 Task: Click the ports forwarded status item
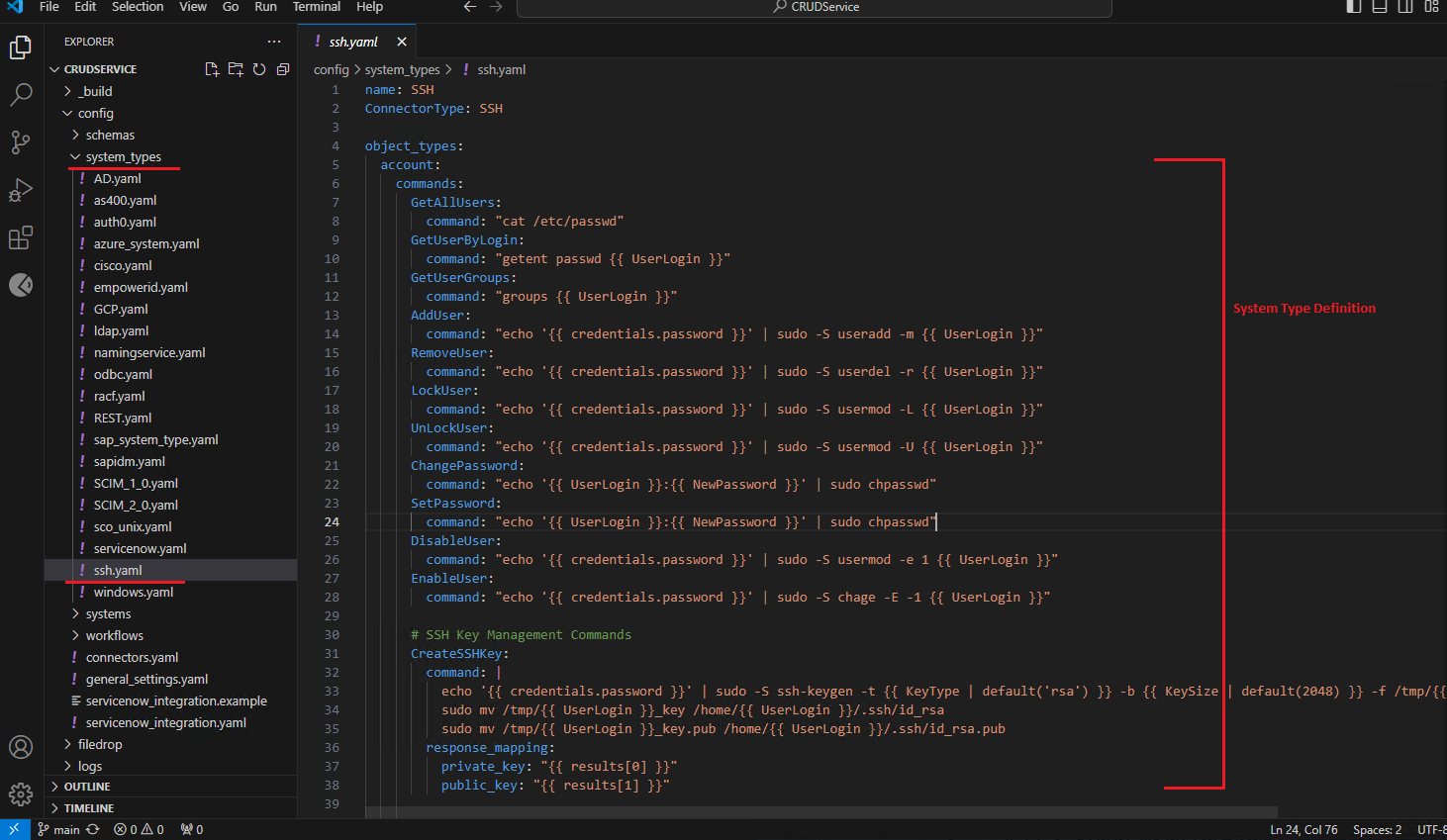tap(192, 829)
